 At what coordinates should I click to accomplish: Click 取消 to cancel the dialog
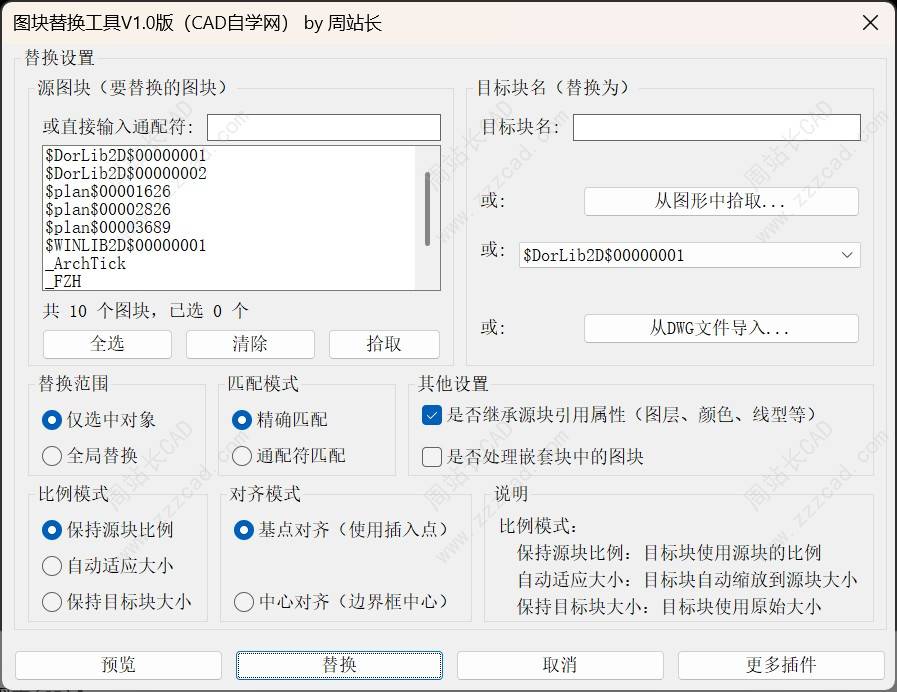[x=559, y=664]
